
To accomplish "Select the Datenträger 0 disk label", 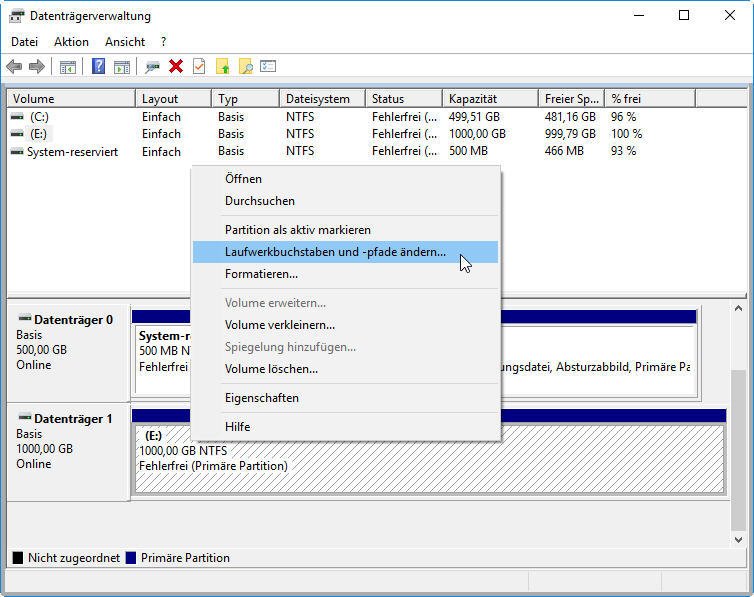I will [68, 353].
